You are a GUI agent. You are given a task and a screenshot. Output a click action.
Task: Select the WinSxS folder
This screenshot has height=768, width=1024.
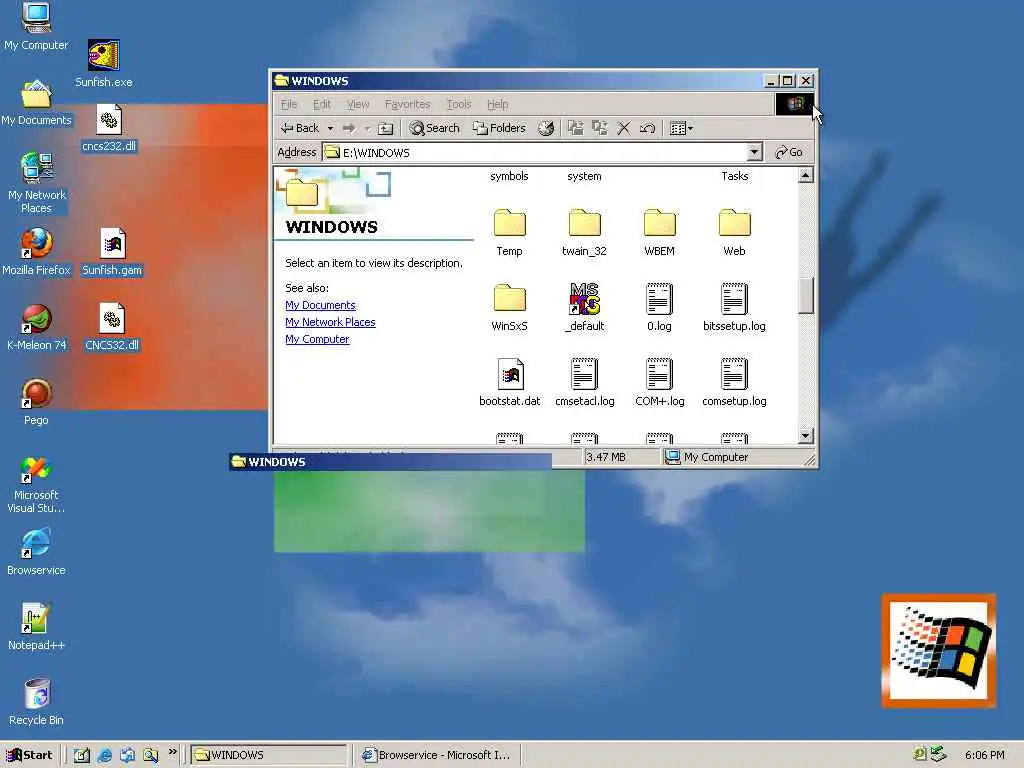[509, 308]
